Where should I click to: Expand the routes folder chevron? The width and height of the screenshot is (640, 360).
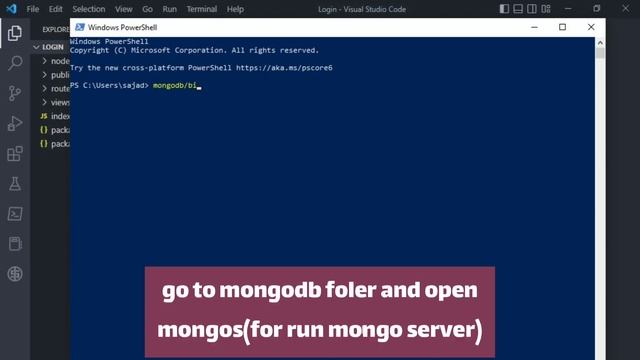tap(44, 88)
